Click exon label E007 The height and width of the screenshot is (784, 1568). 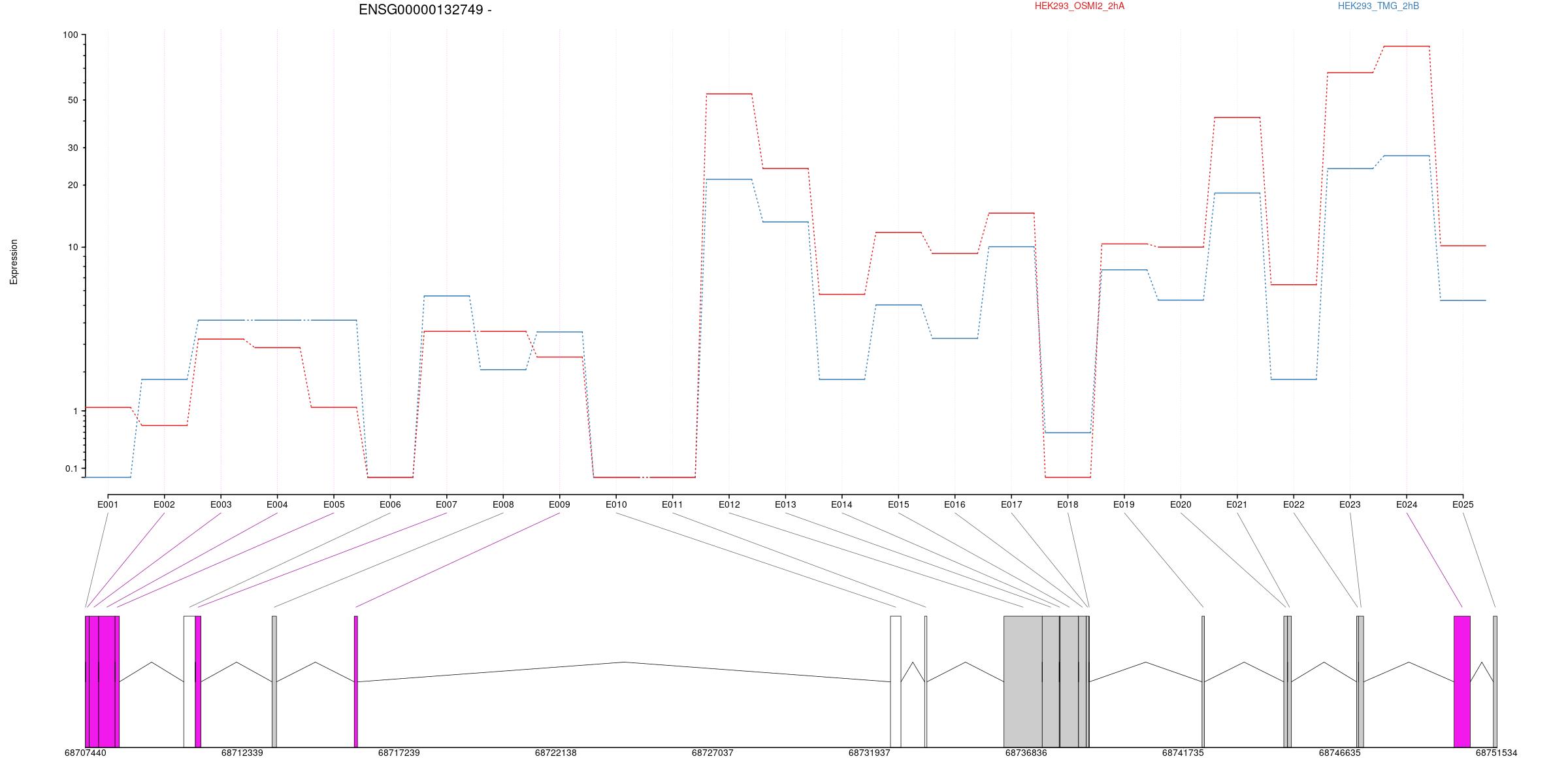(447, 504)
